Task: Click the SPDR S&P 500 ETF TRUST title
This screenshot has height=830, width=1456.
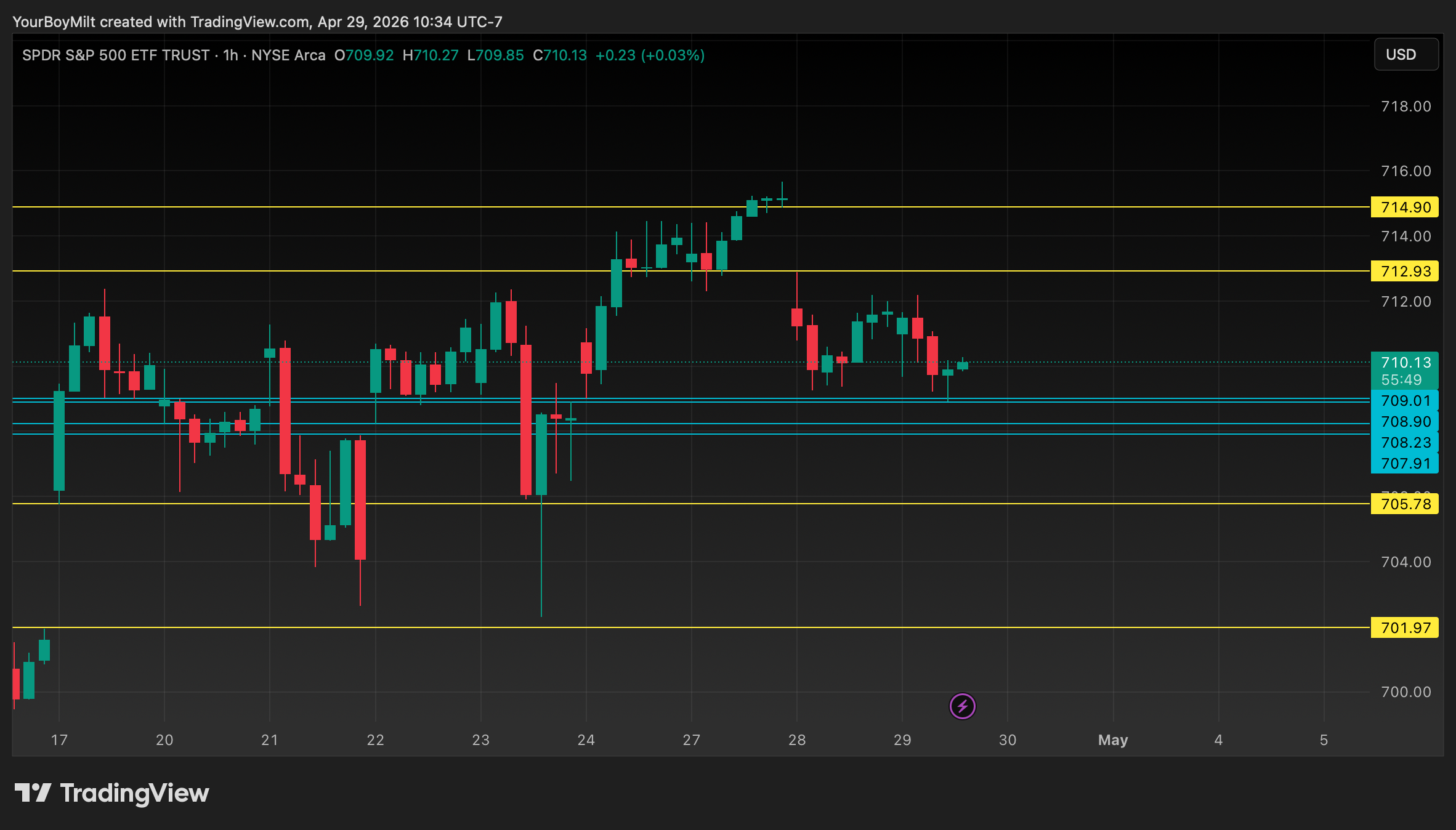Action: (116, 55)
